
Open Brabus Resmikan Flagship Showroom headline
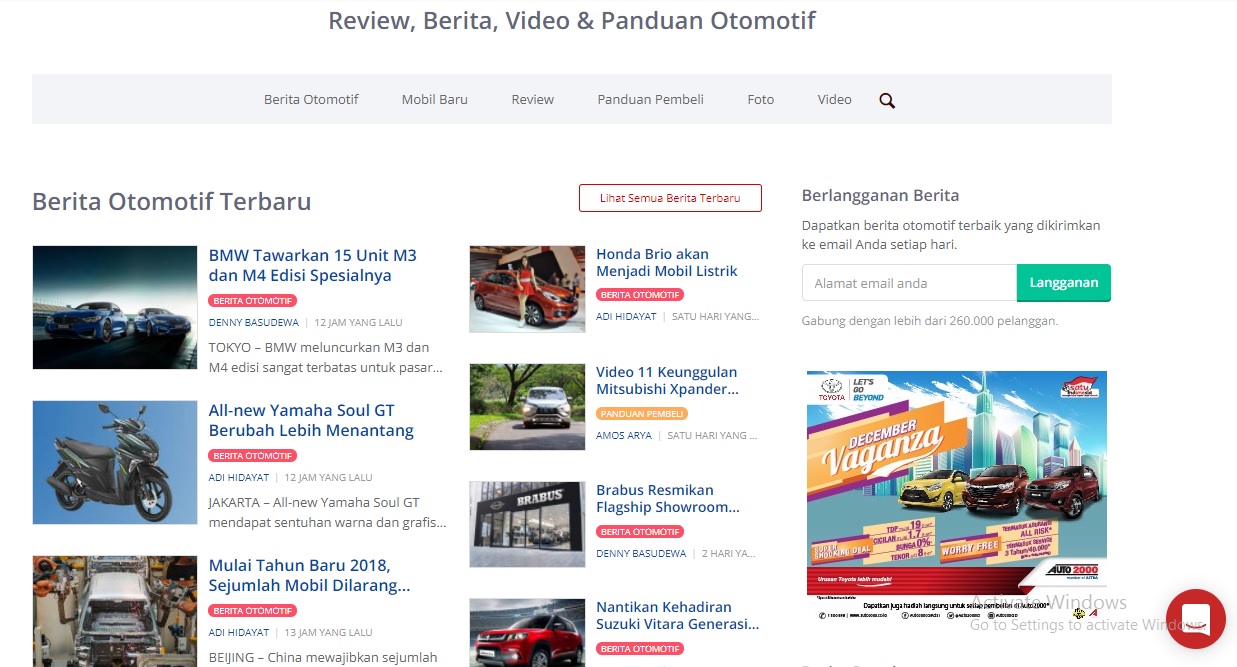668,498
